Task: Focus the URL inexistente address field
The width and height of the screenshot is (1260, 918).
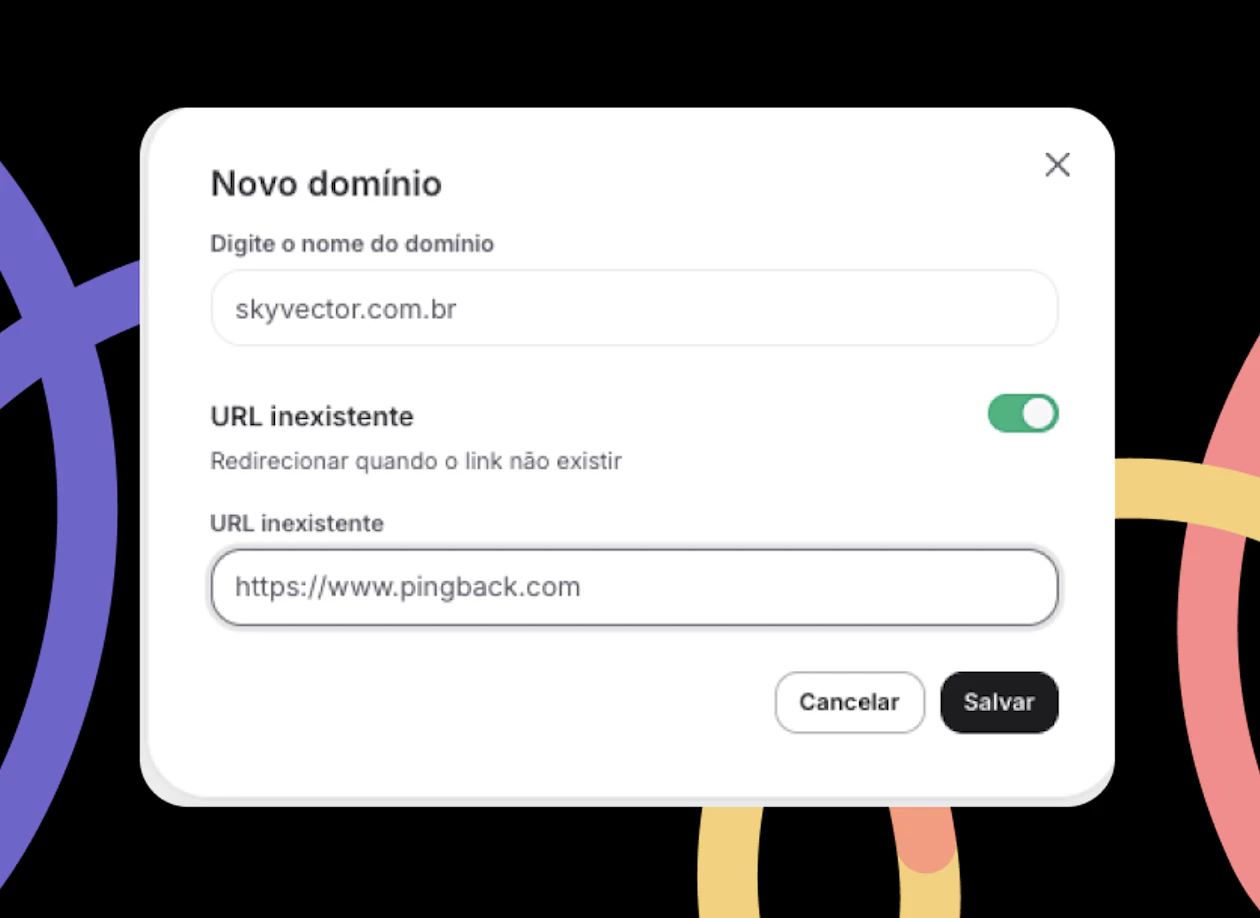Action: (x=634, y=587)
